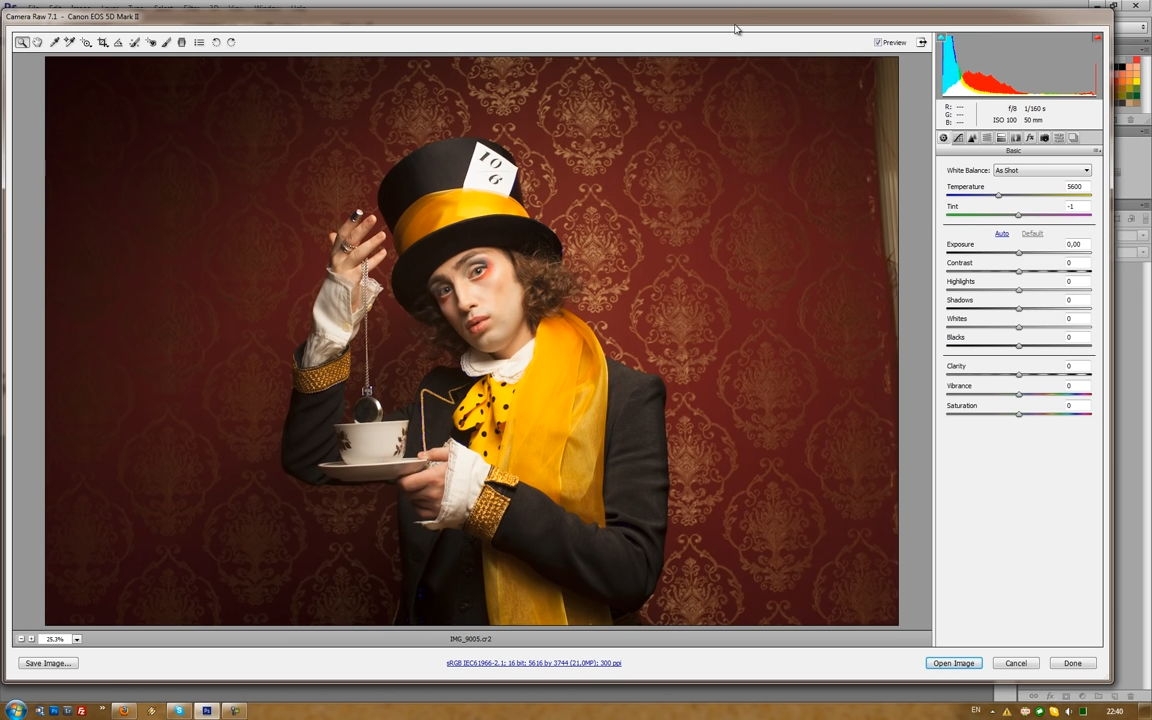Open Camera Raw preferences list icon
1152x720 pixels.
(199, 43)
